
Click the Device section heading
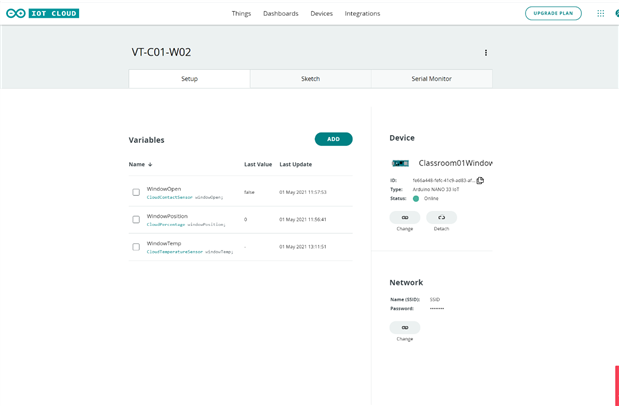click(402, 138)
